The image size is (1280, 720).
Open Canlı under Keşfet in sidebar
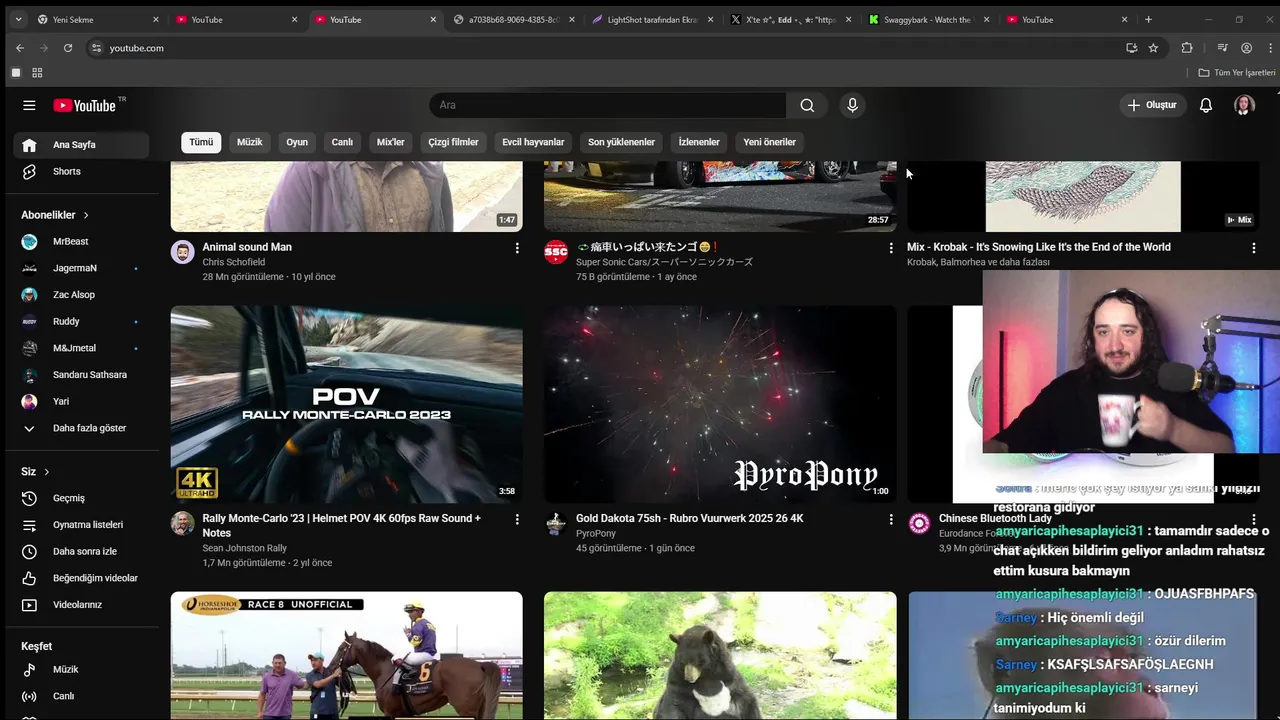click(x=81, y=696)
